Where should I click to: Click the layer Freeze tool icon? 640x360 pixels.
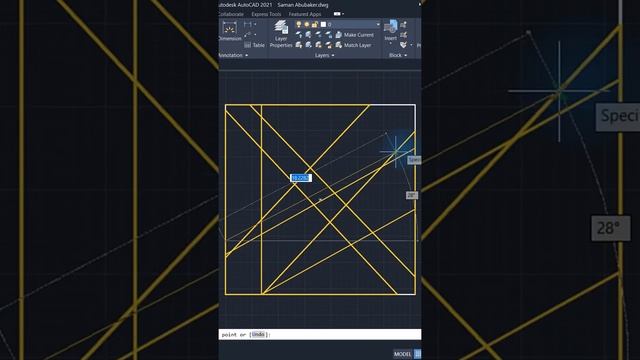pyautogui.click(x=318, y=35)
